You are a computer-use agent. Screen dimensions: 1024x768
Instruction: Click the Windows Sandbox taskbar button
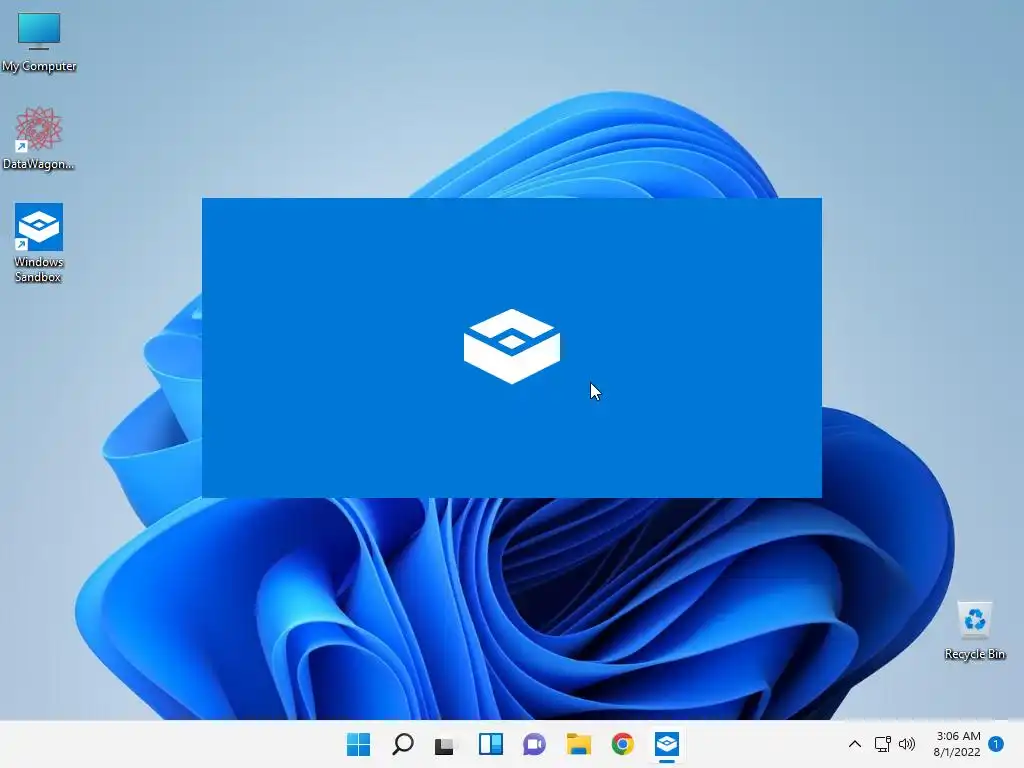pos(667,744)
